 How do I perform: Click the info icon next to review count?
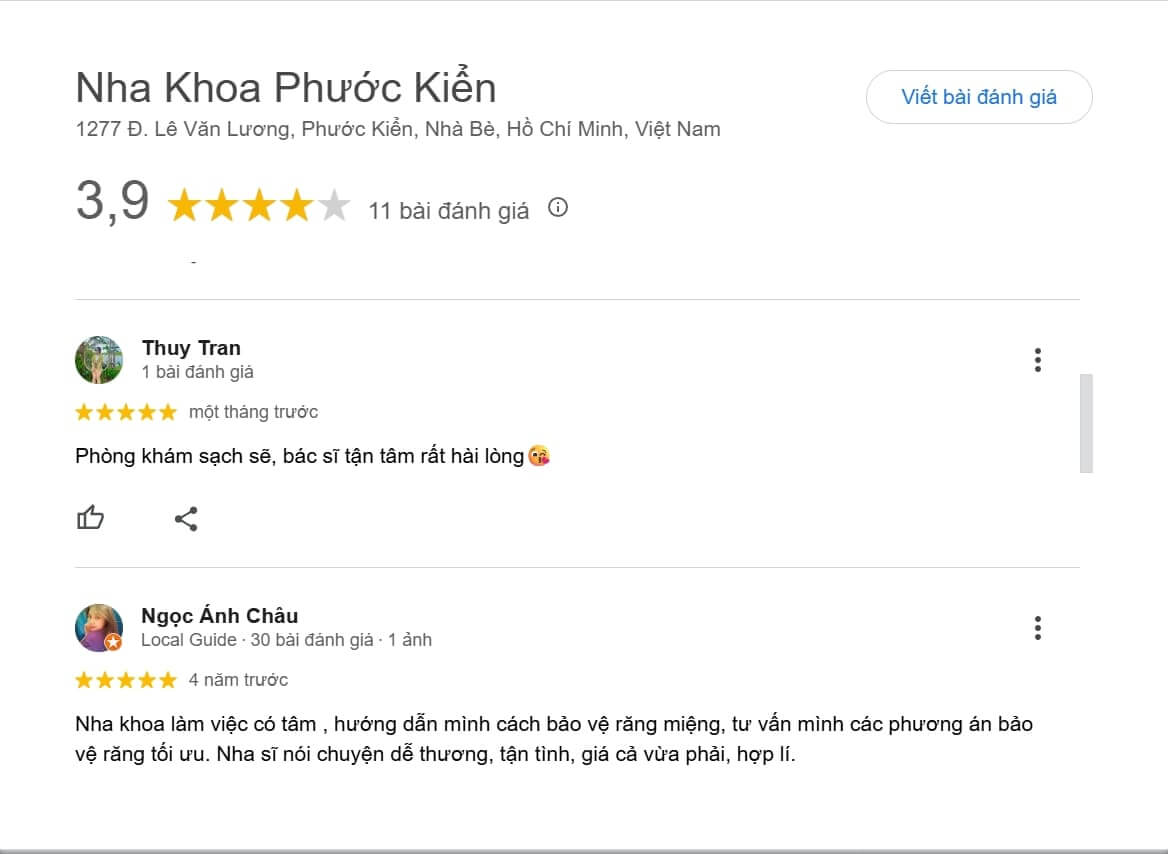point(558,209)
